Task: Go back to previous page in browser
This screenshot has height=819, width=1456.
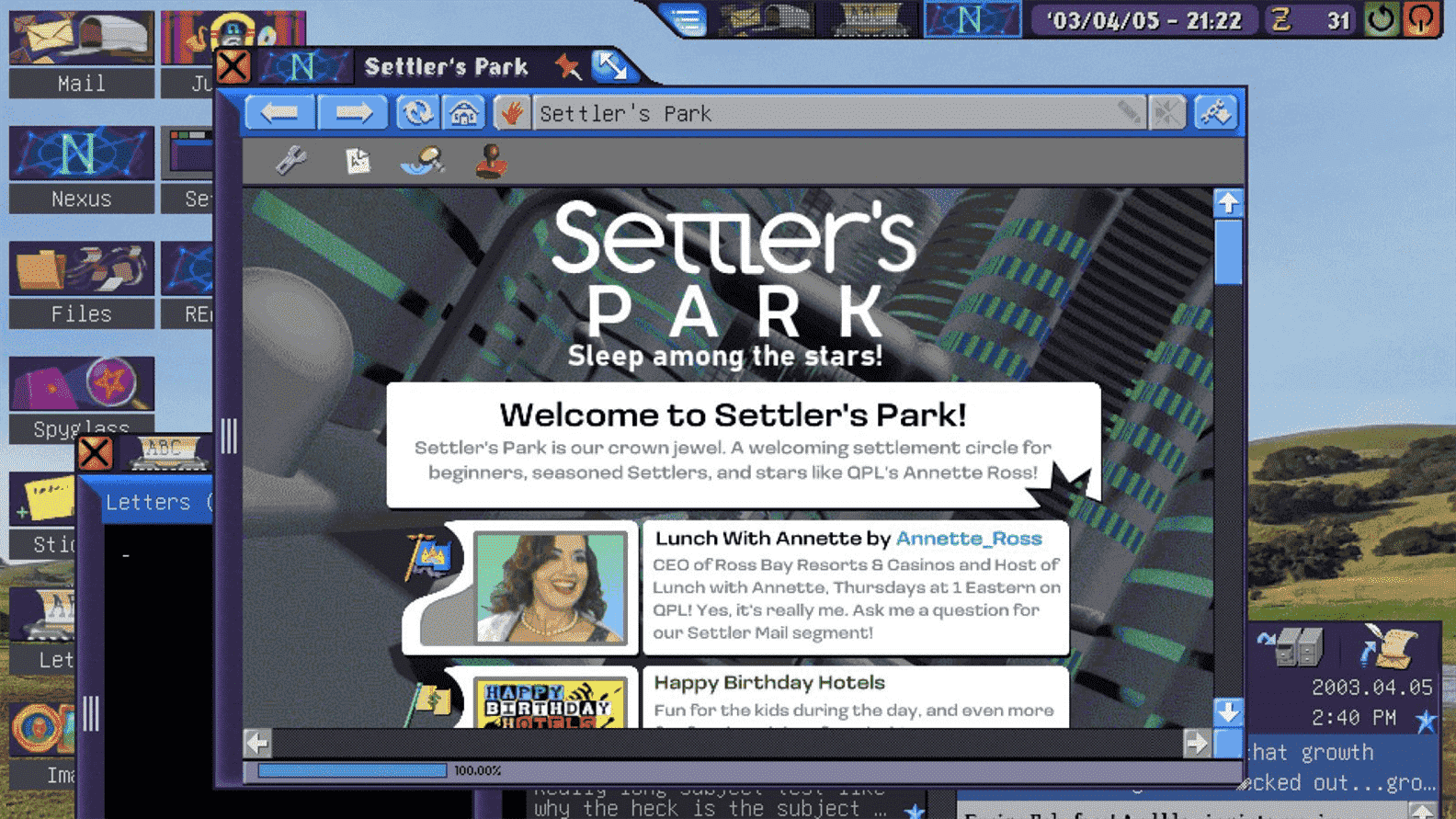Action: pyautogui.click(x=279, y=113)
